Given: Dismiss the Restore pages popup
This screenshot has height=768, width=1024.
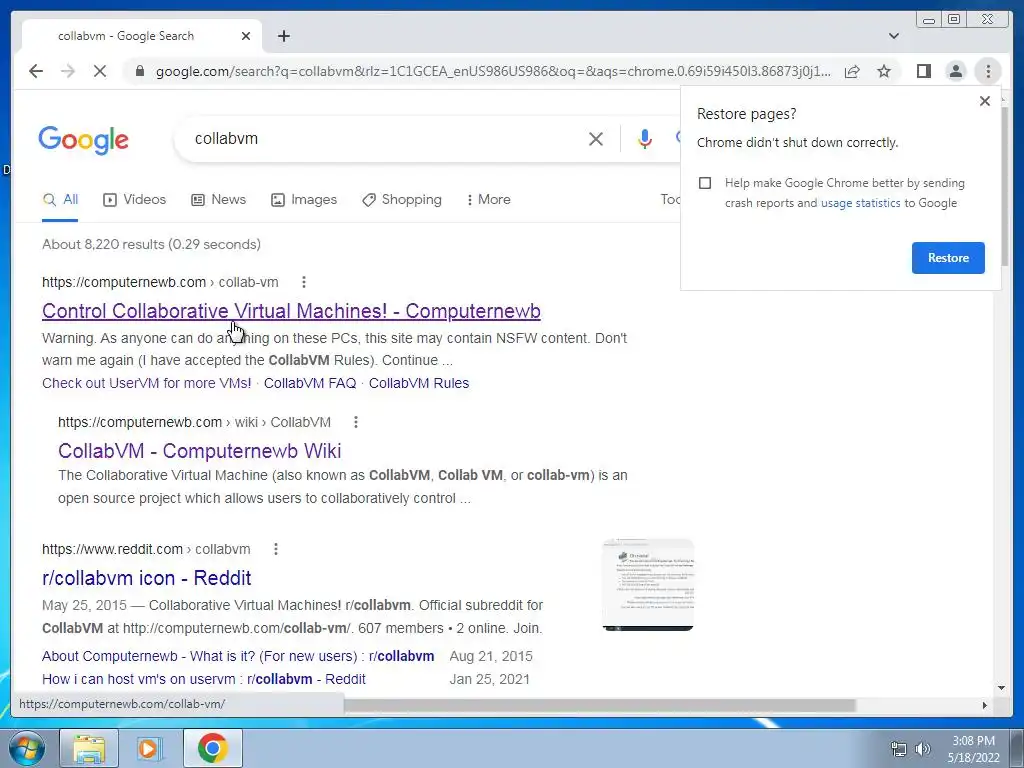Looking at the screenshot, I should (x=985, y=101).
